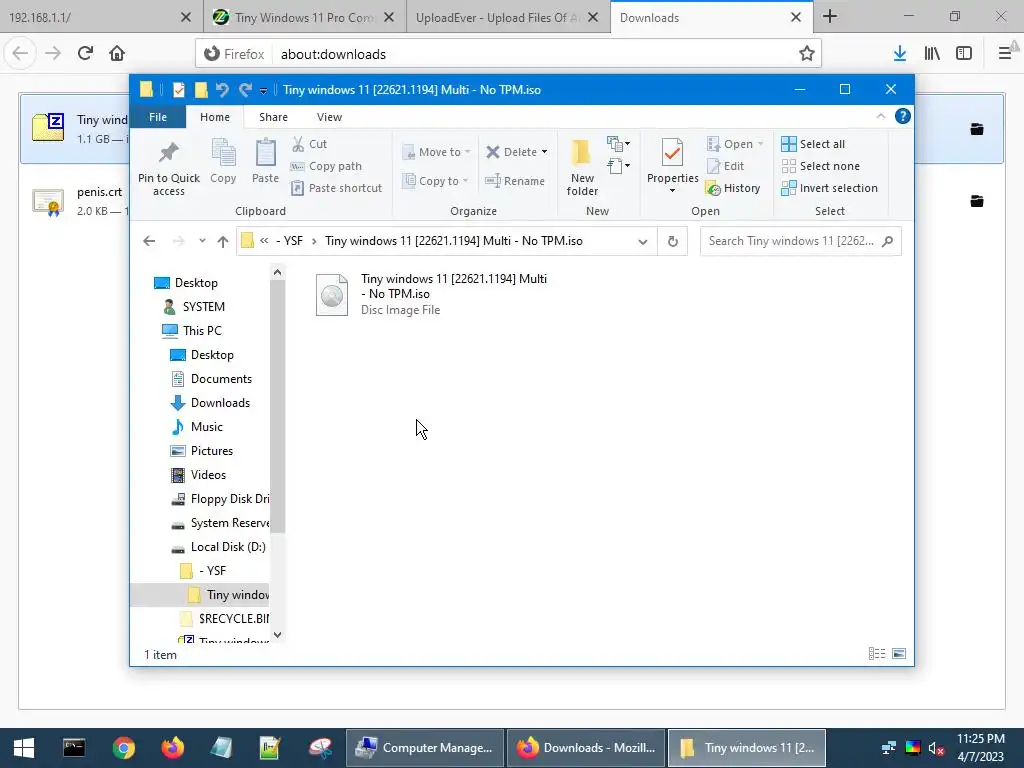Click the Explorer Back arrow
This screenshot has height=768, width=1024.
click(x=149, y=241)
